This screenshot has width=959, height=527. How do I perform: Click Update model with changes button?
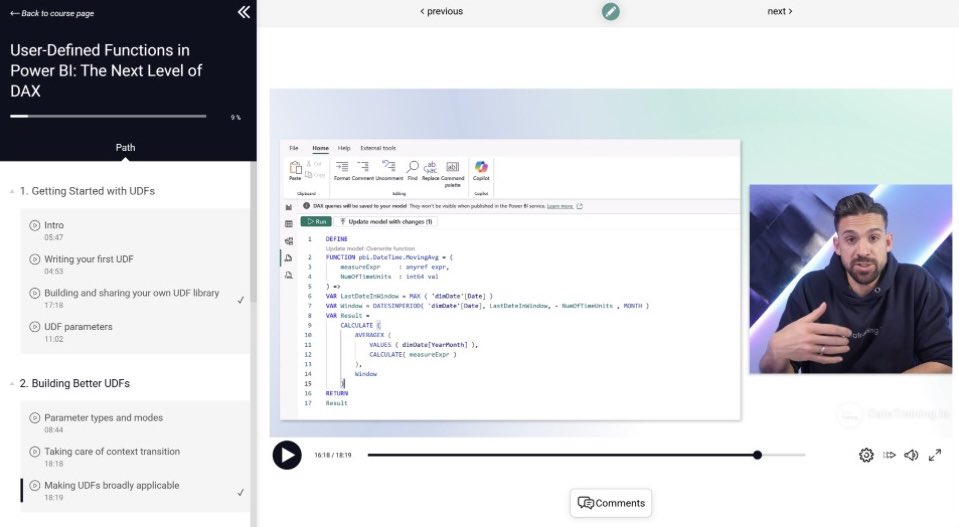386,221
